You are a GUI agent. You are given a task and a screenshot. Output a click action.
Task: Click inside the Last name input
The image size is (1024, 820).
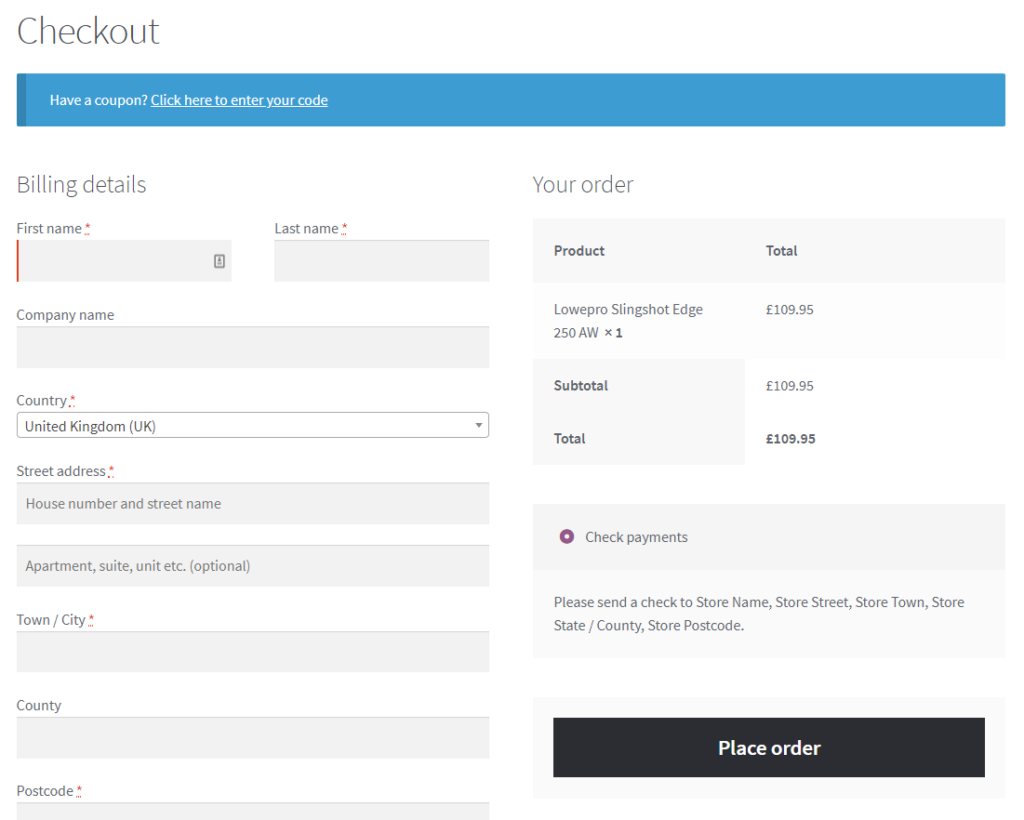381,260
